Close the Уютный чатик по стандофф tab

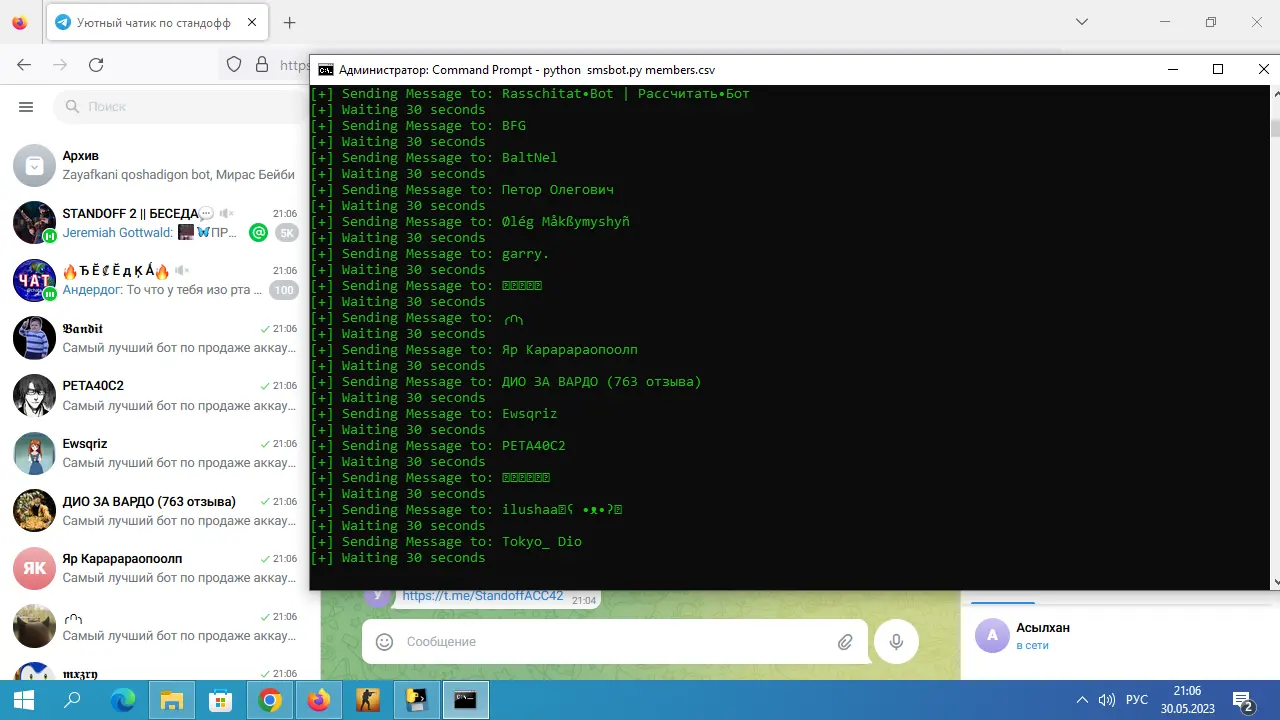(250, 22)
